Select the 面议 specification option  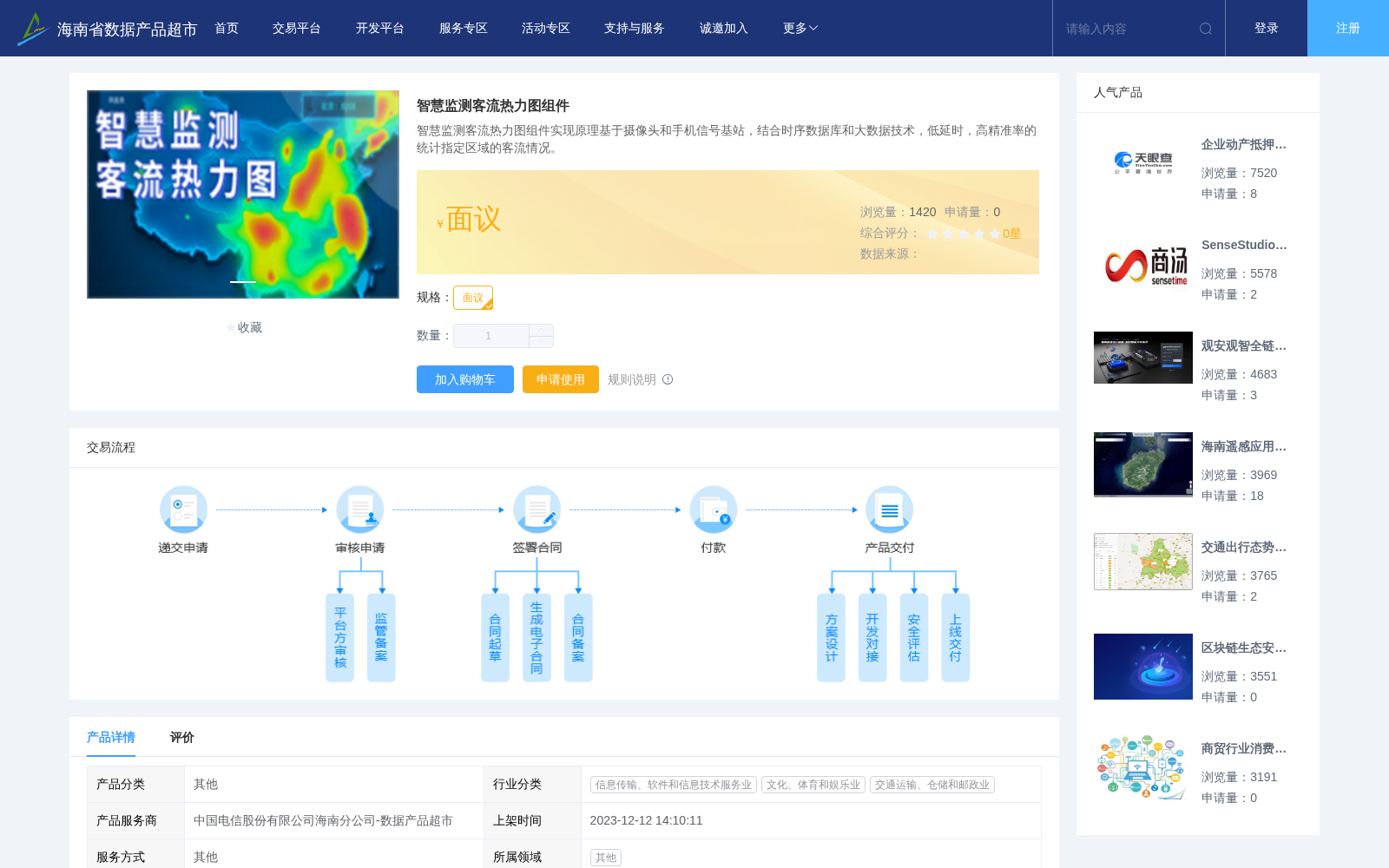473,298
